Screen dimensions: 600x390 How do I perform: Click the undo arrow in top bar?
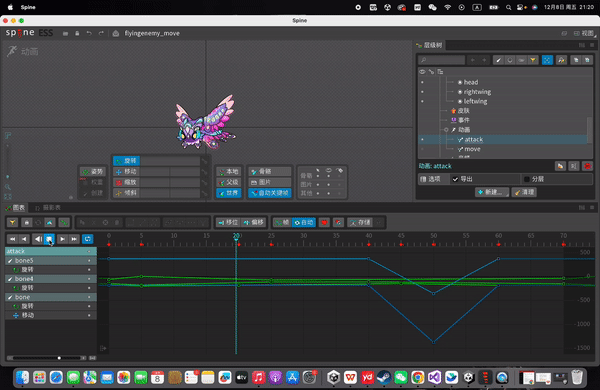[89, 34]
